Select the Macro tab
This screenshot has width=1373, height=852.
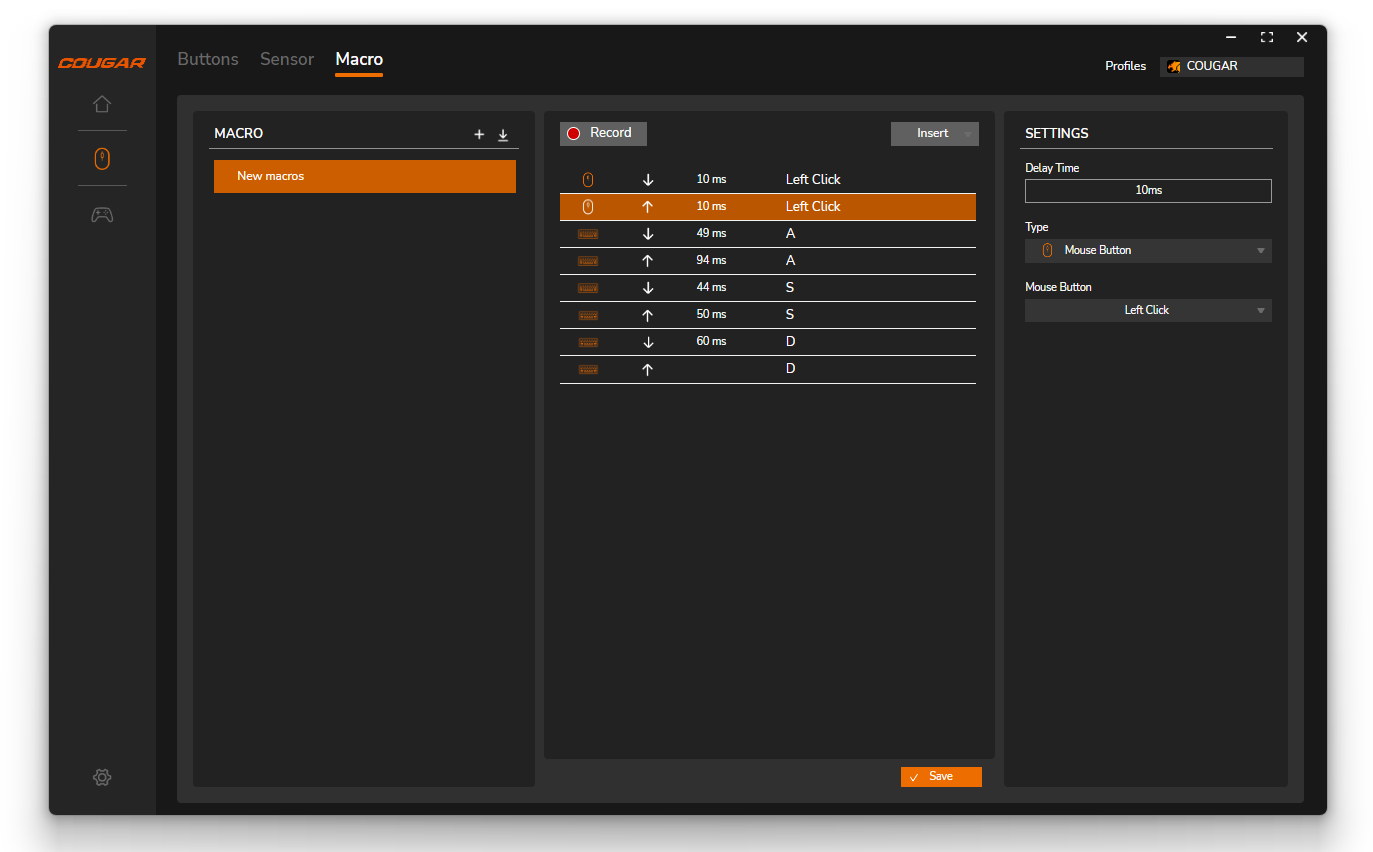pos(359,59)
